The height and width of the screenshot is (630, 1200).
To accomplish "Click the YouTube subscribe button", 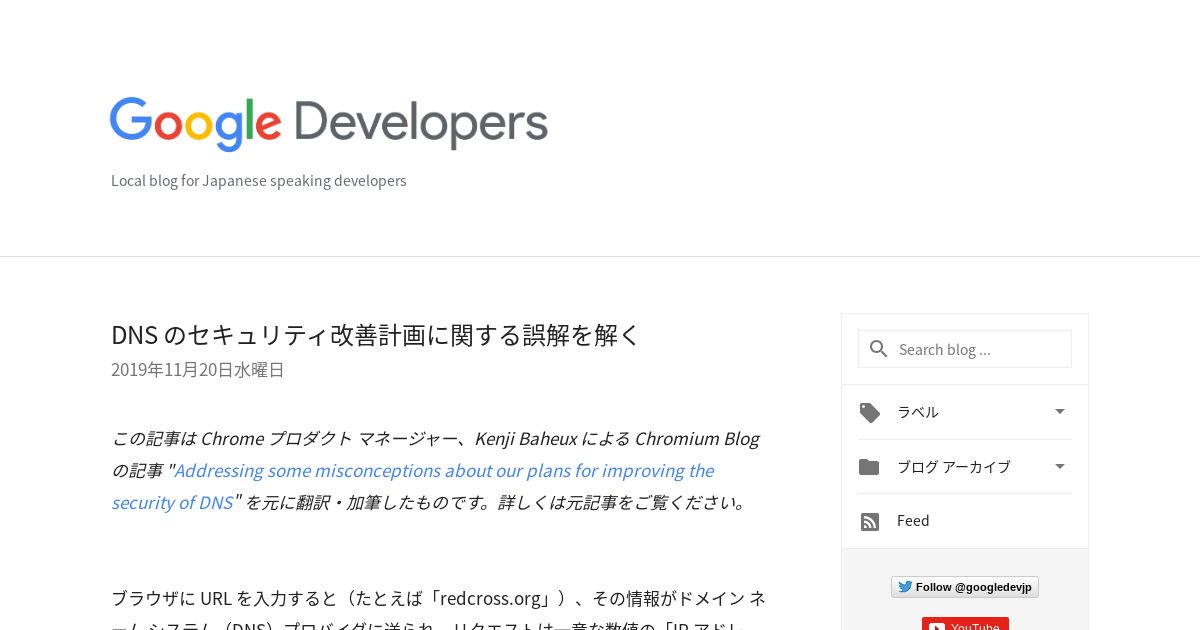I will 965,624.
